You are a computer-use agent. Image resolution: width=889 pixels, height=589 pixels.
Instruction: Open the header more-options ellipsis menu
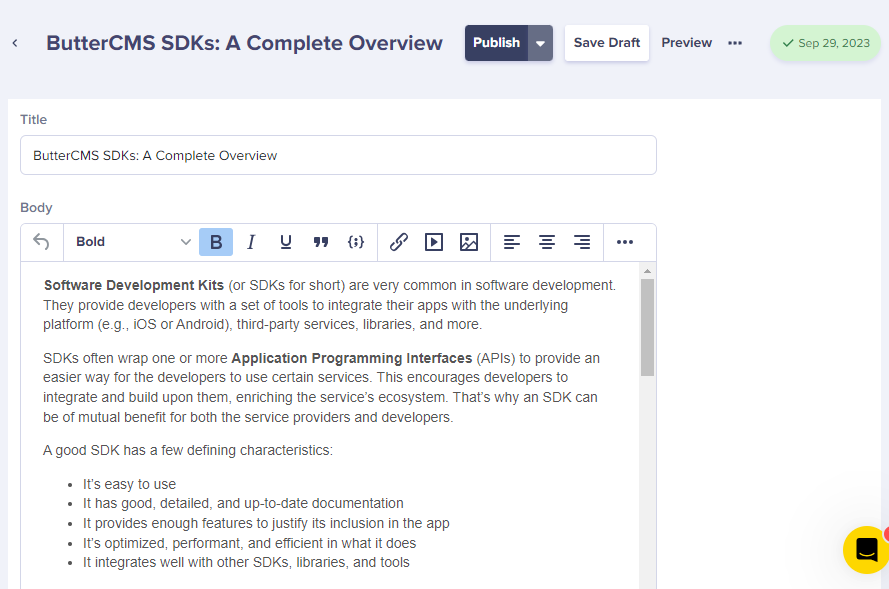click(x=735, y=43)
